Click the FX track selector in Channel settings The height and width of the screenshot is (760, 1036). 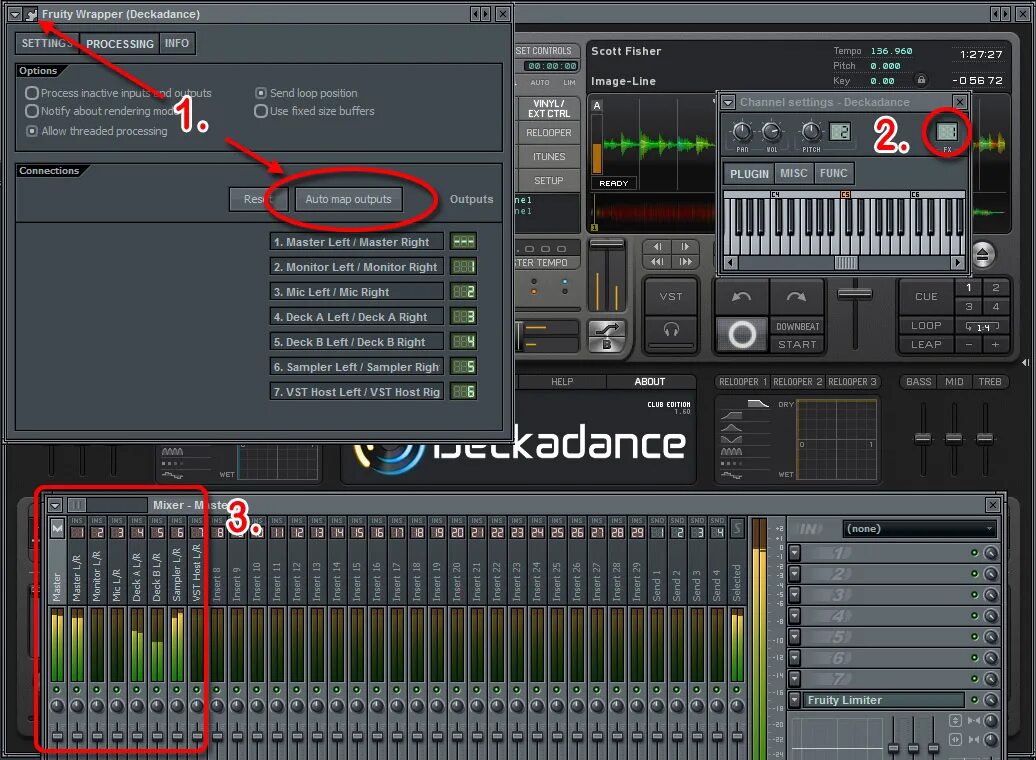point(947,132)
